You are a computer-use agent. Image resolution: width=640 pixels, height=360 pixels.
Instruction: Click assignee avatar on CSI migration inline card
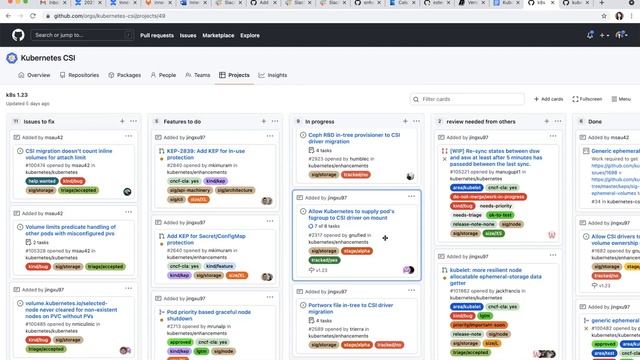point(127,191)
